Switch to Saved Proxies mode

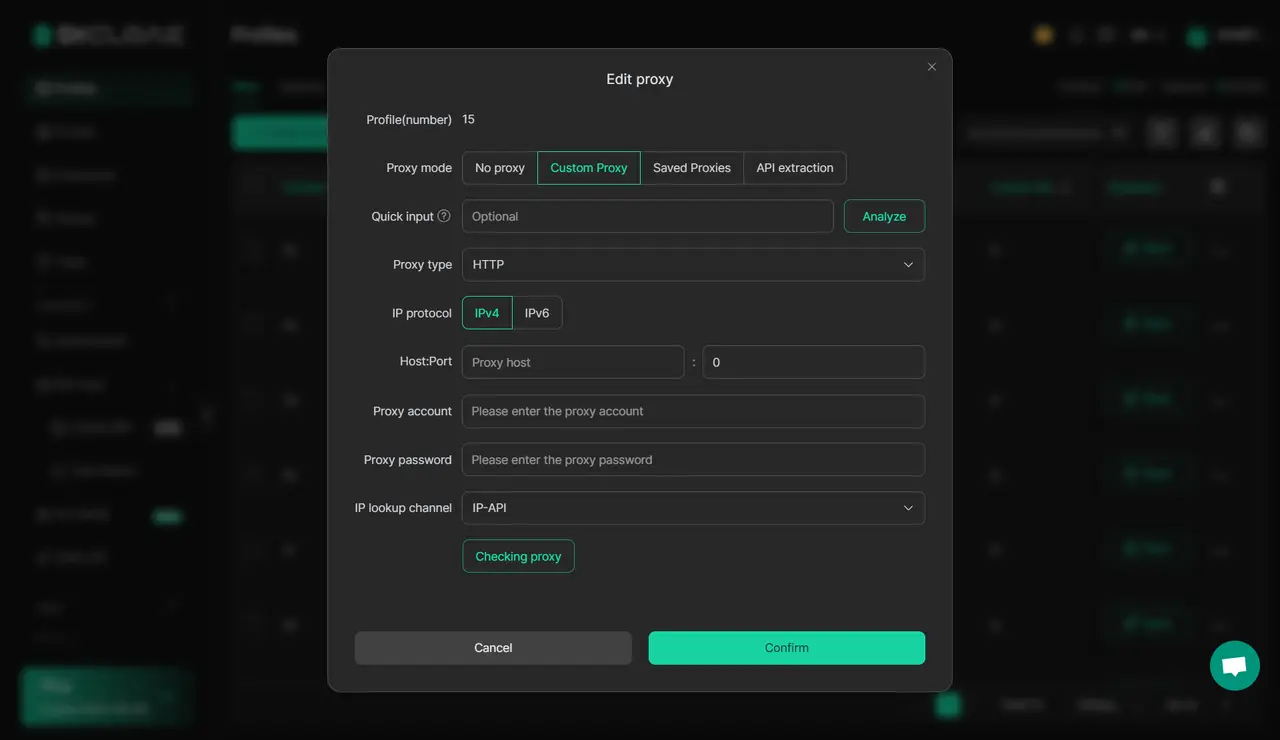(x=691, y=168)
